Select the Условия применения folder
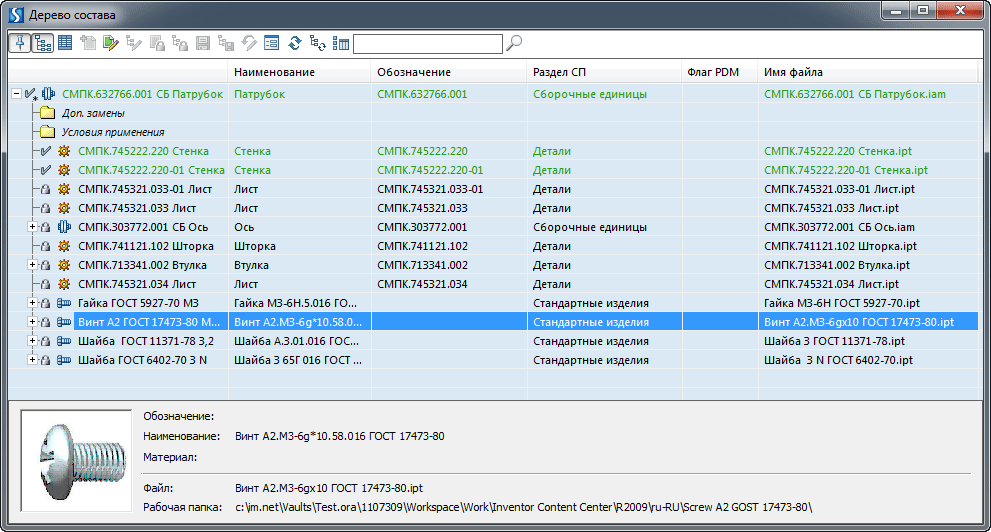The height and width of the screenshot is (532, 991). [112, 132]
